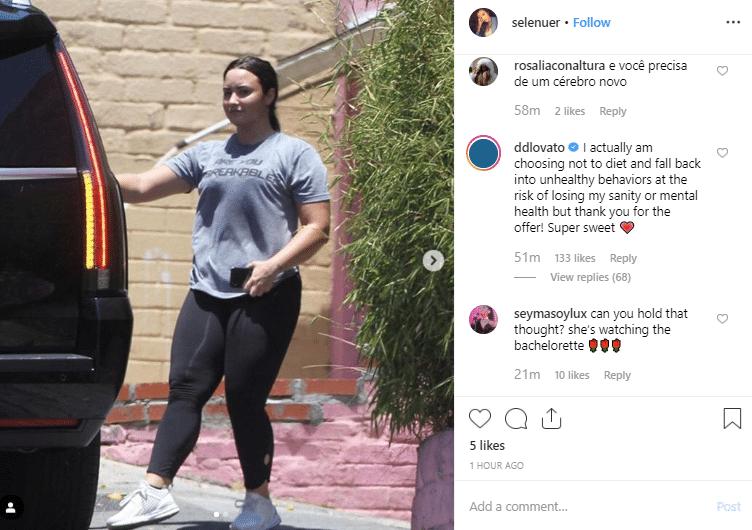Follow the selenuer account
The image size is (752, 530).
(x=591, y=23)
